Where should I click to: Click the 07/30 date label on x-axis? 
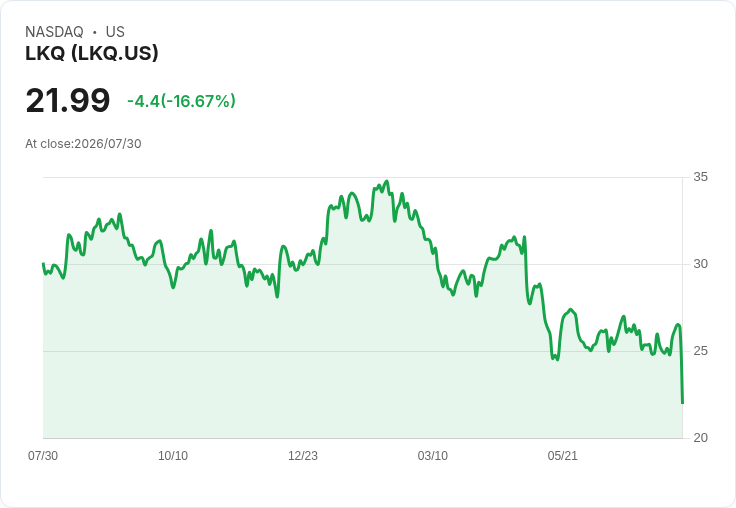click(x=43, y=456)
